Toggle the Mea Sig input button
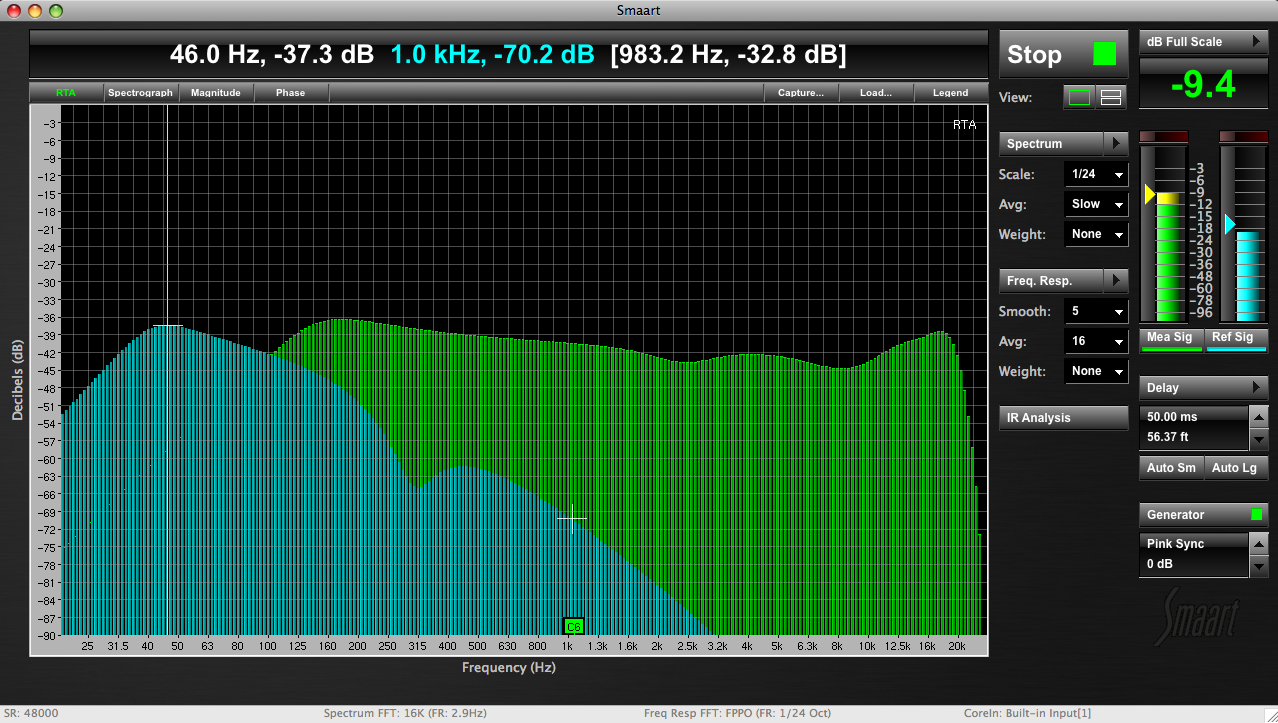Image resolution: width=1278 pixels, height=723 pixels. tap(1169, 338)
